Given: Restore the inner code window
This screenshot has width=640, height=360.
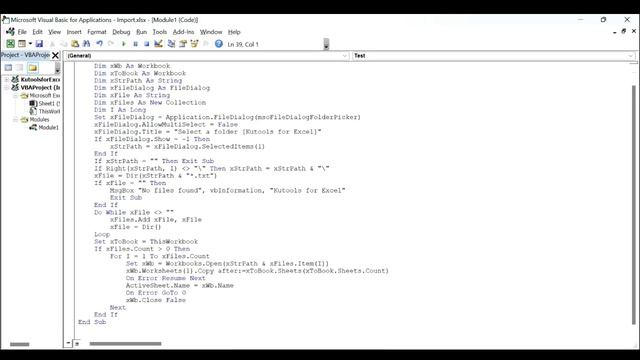Looking at the screenshot, I should pyautogui.click(x=624, y=31).
